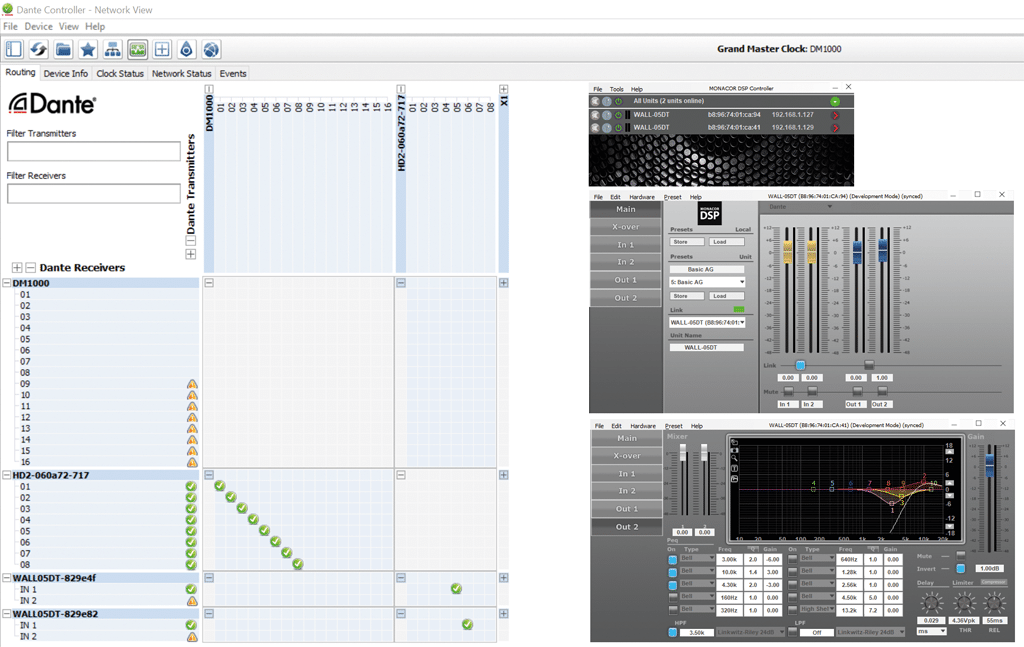The height and width of the screenshot is (647, 1024).
Task: Open green dropdown in All Units row
Action: (835, 101)
